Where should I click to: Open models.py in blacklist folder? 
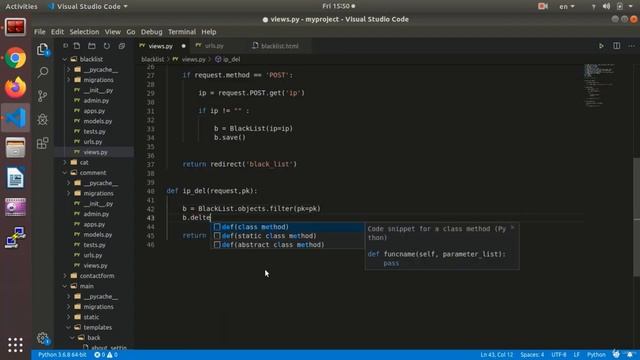[98, 121]
